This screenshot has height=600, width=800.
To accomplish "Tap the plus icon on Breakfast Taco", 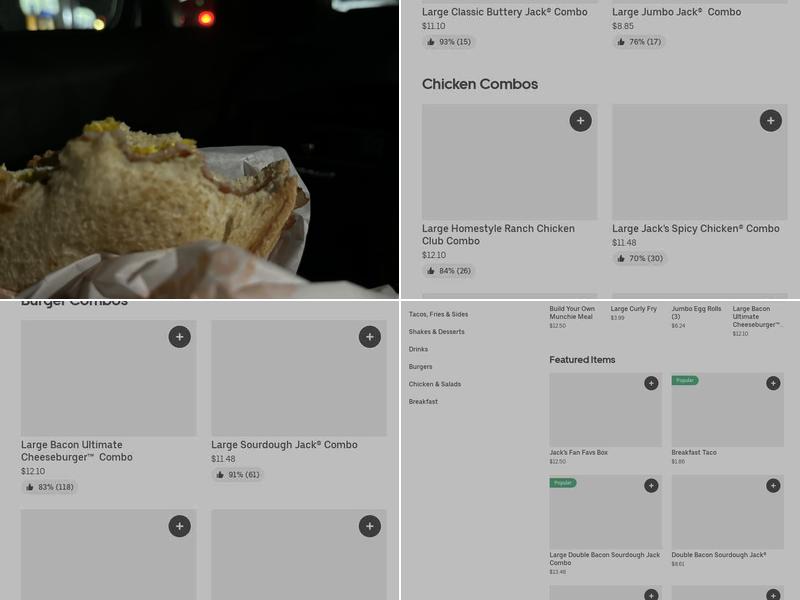I will 773,383.
